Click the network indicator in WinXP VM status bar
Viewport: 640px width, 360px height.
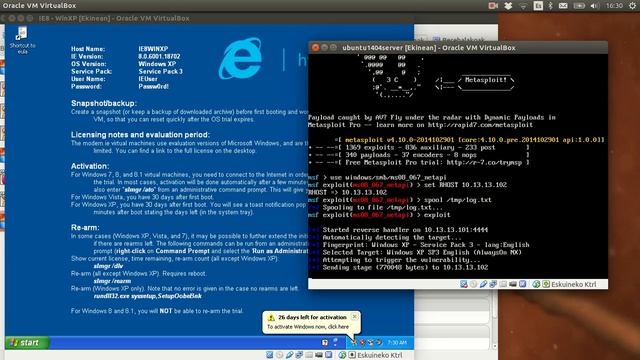coord(299,355)
